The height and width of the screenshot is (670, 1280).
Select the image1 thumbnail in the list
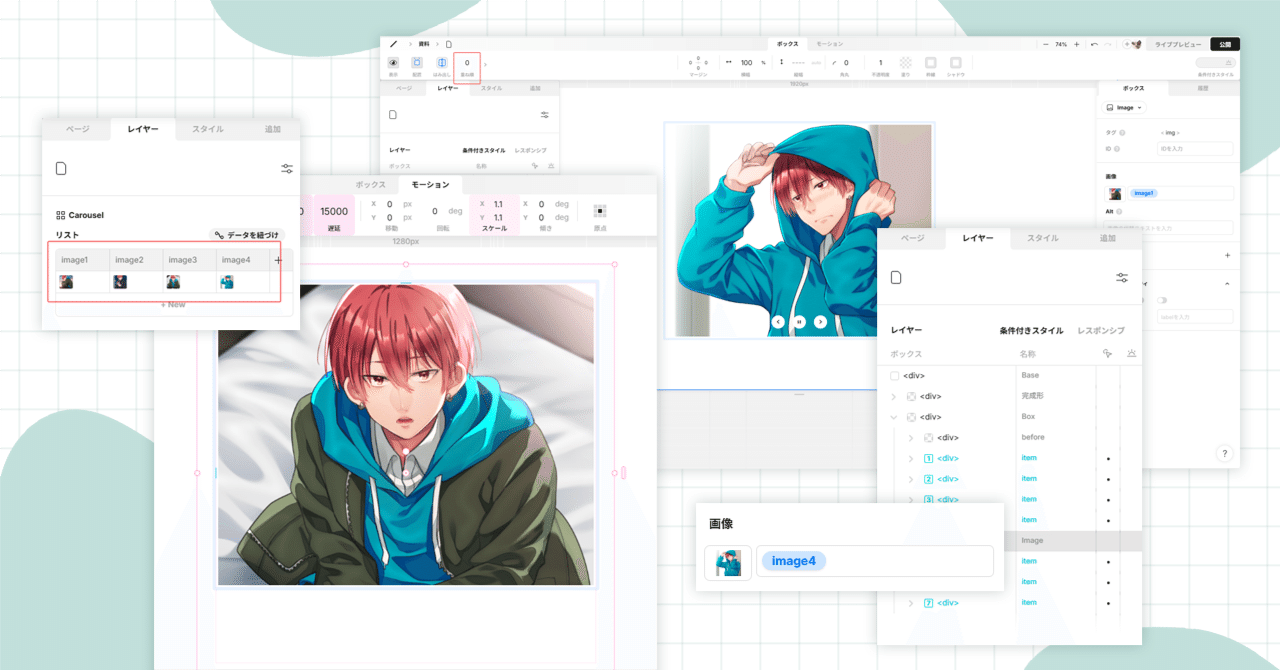point(66,282)
